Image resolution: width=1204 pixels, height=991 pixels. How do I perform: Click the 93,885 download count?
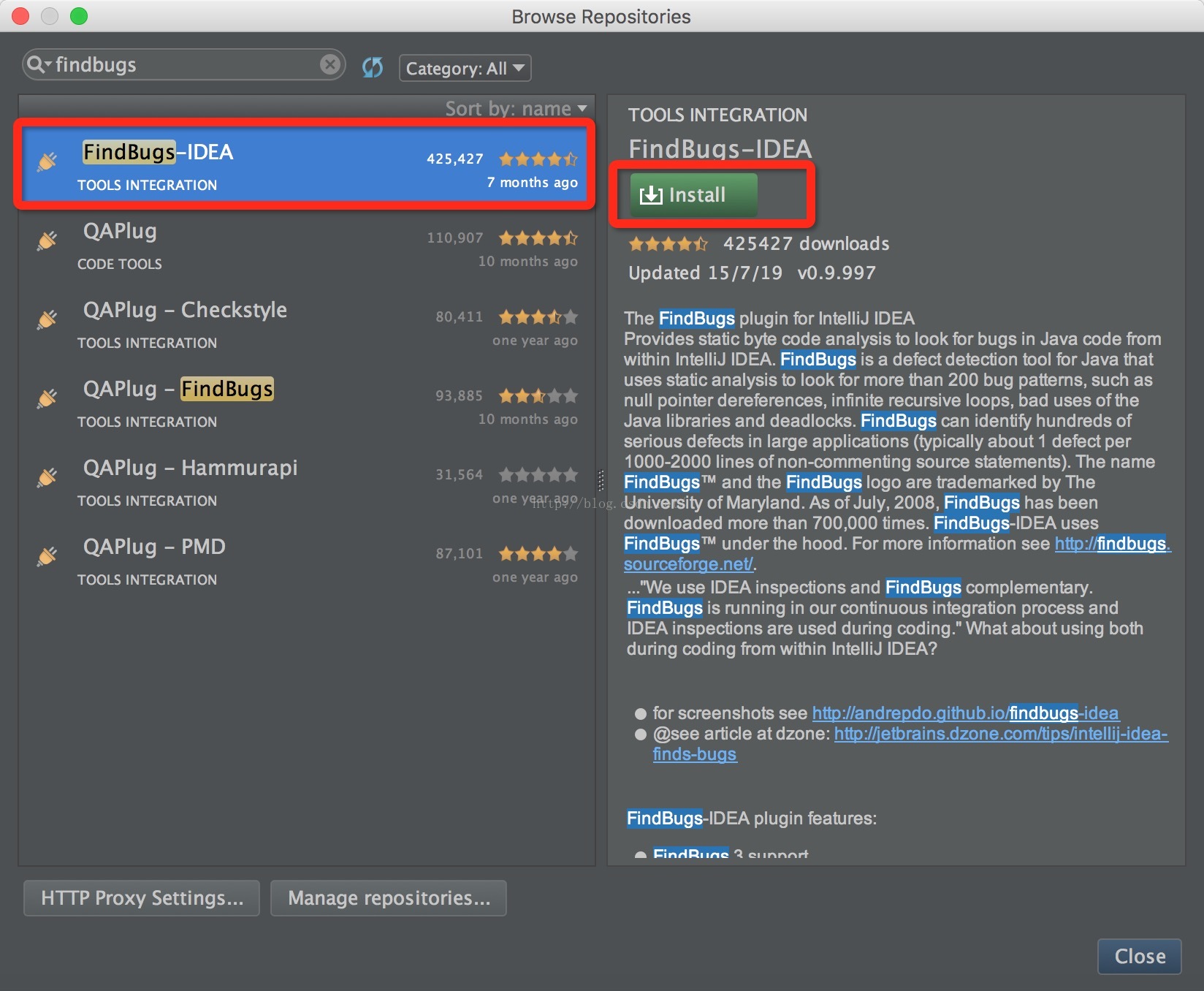[x=460, y=395]
